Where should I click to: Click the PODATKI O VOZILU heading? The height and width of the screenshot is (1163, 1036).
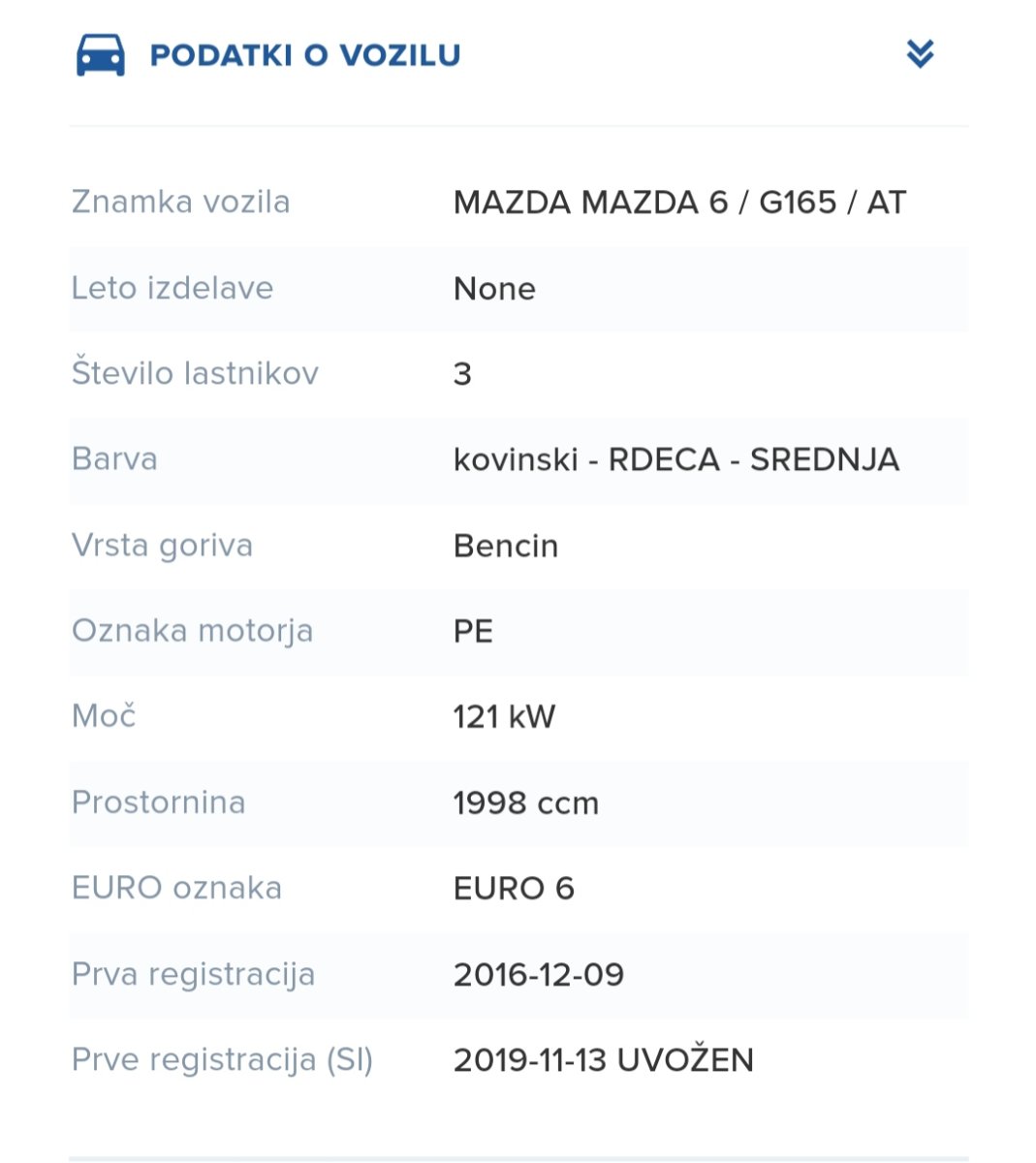tap(305, 55)
